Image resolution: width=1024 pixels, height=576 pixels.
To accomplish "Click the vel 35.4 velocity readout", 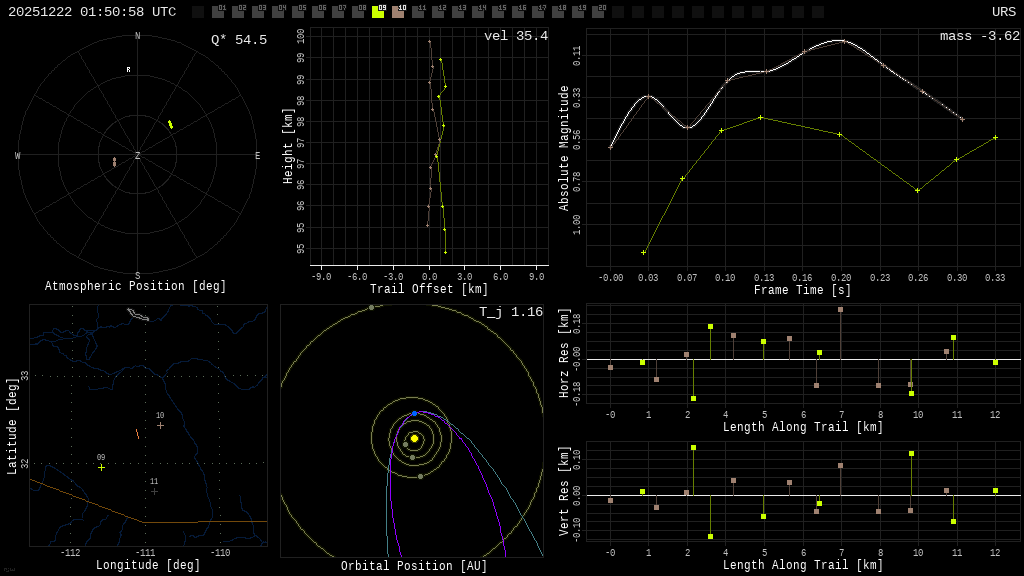I will click(x=516, y=36).
